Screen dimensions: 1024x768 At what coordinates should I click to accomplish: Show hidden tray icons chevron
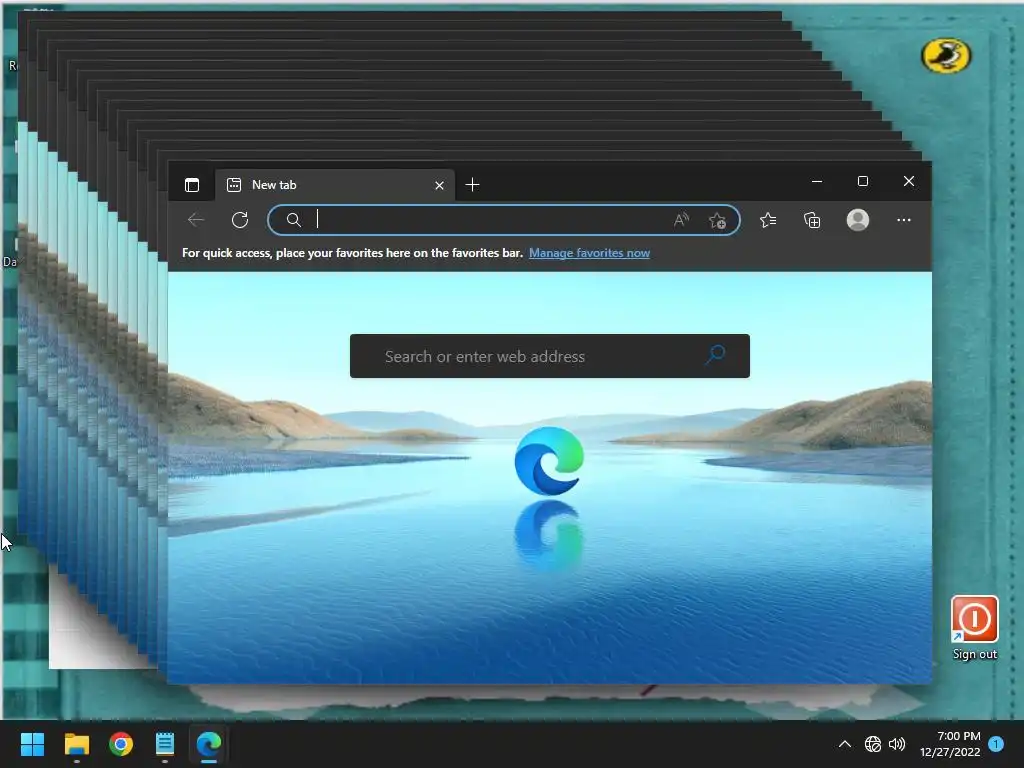[x=844, y=744]
